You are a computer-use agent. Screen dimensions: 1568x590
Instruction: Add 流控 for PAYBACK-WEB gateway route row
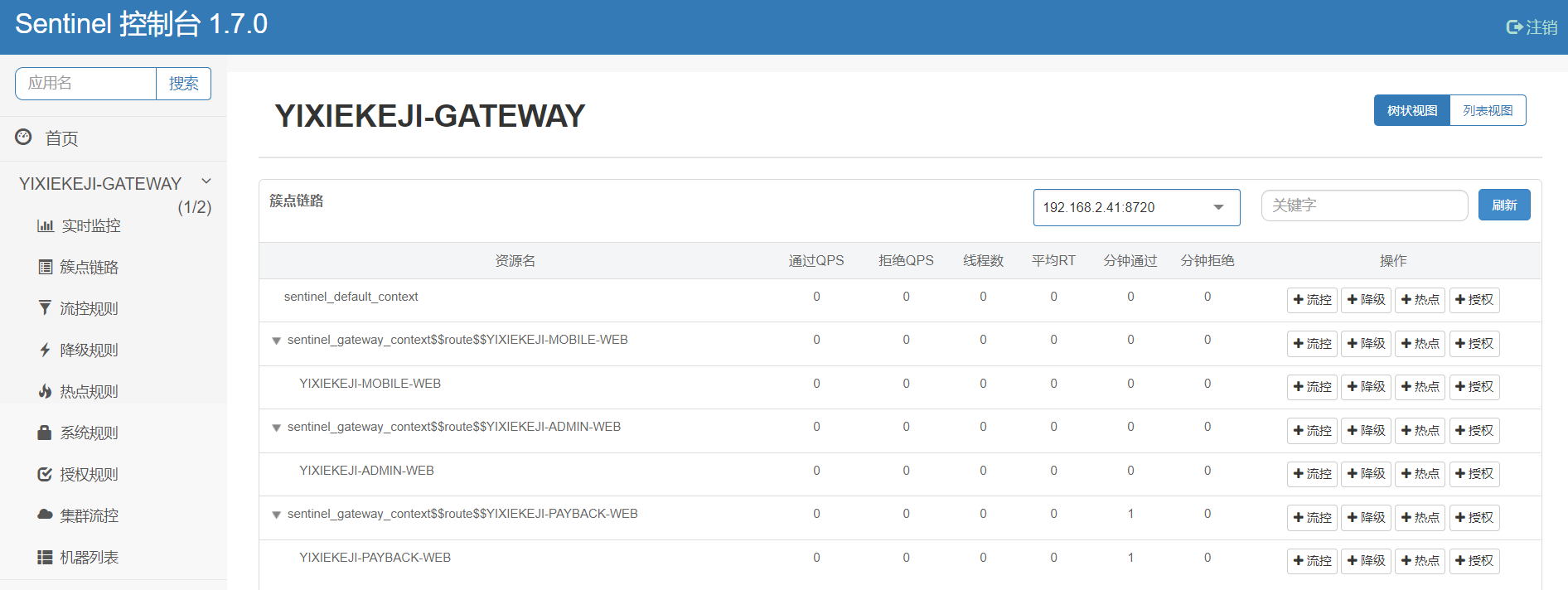(x=1312, y=518)
